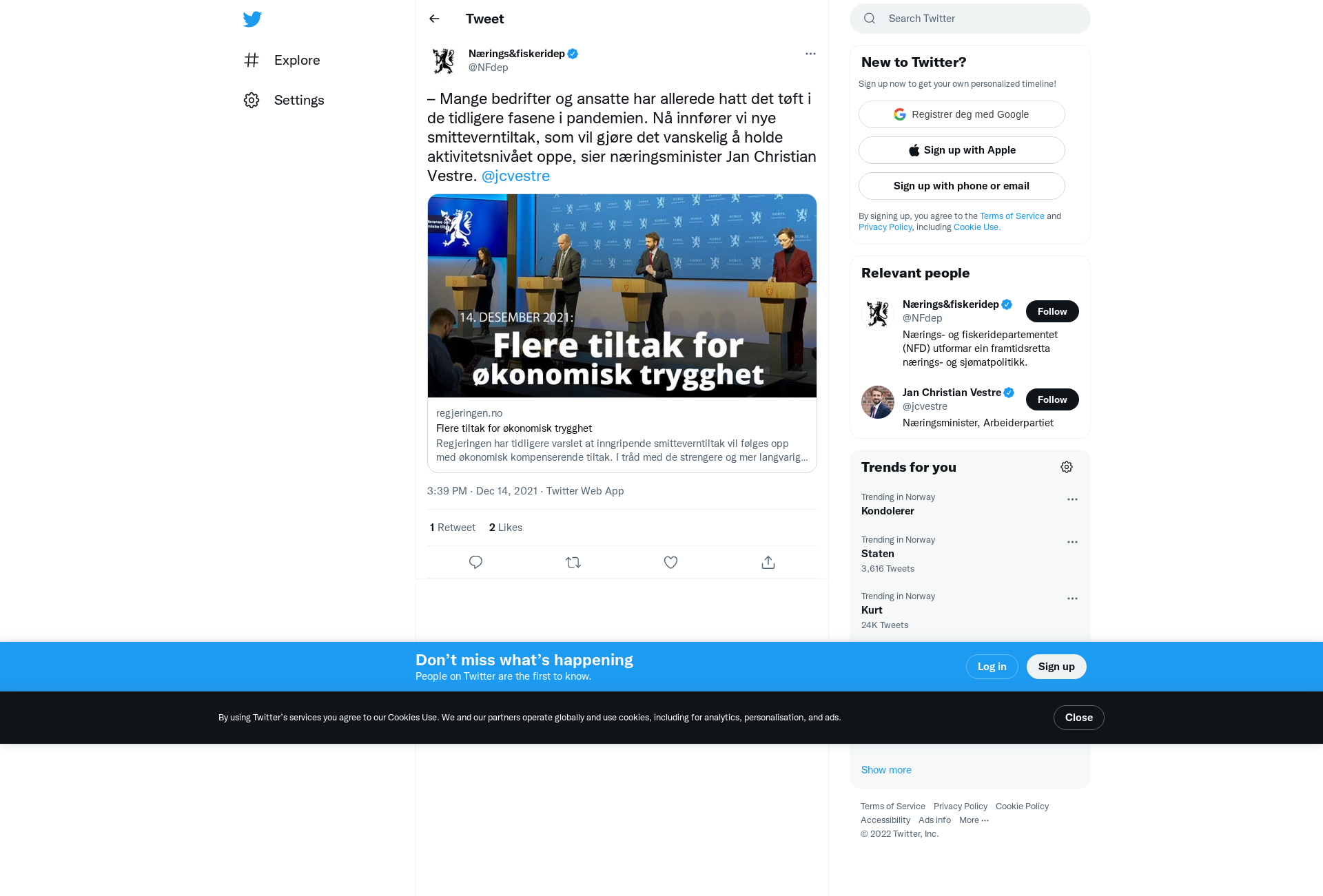The height and width of the screenshot is (896, 1323).
Task: Open Settings in the sidebar
Action: click(x=284, y=100)
